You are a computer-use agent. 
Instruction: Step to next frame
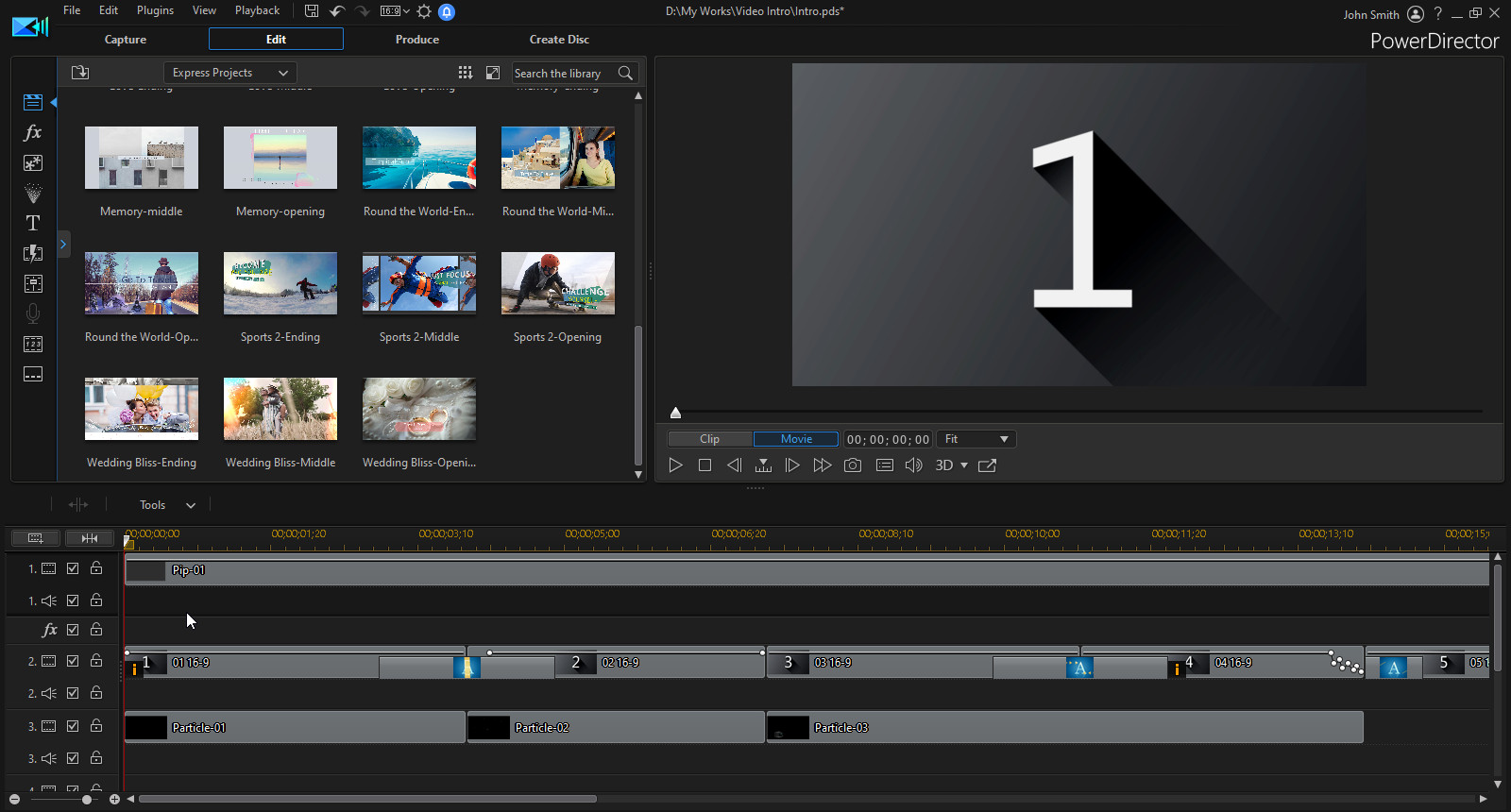coord(792,465)
